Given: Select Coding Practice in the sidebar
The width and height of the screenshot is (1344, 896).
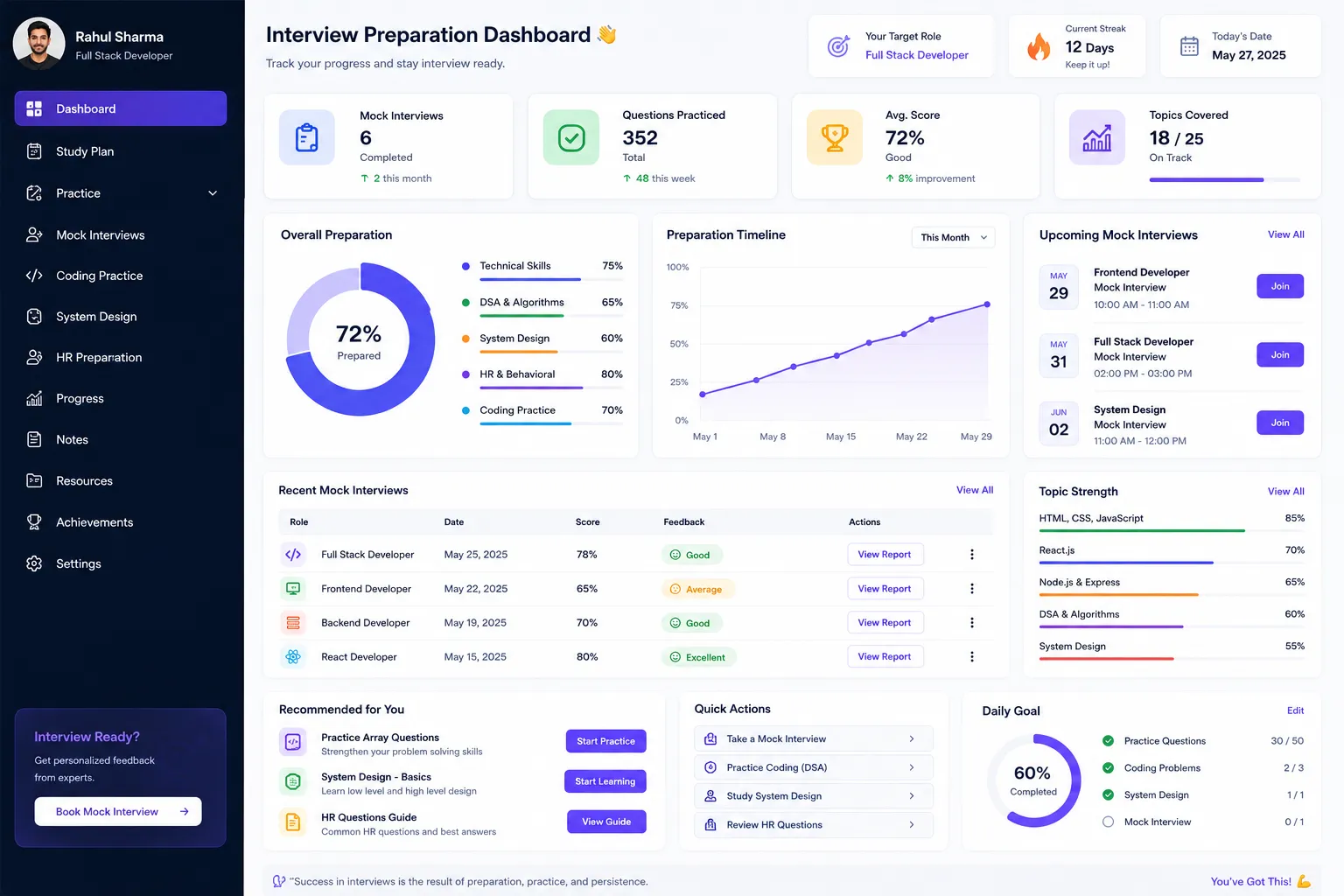Looking at the screenshot, I should [x=121, y=276].
